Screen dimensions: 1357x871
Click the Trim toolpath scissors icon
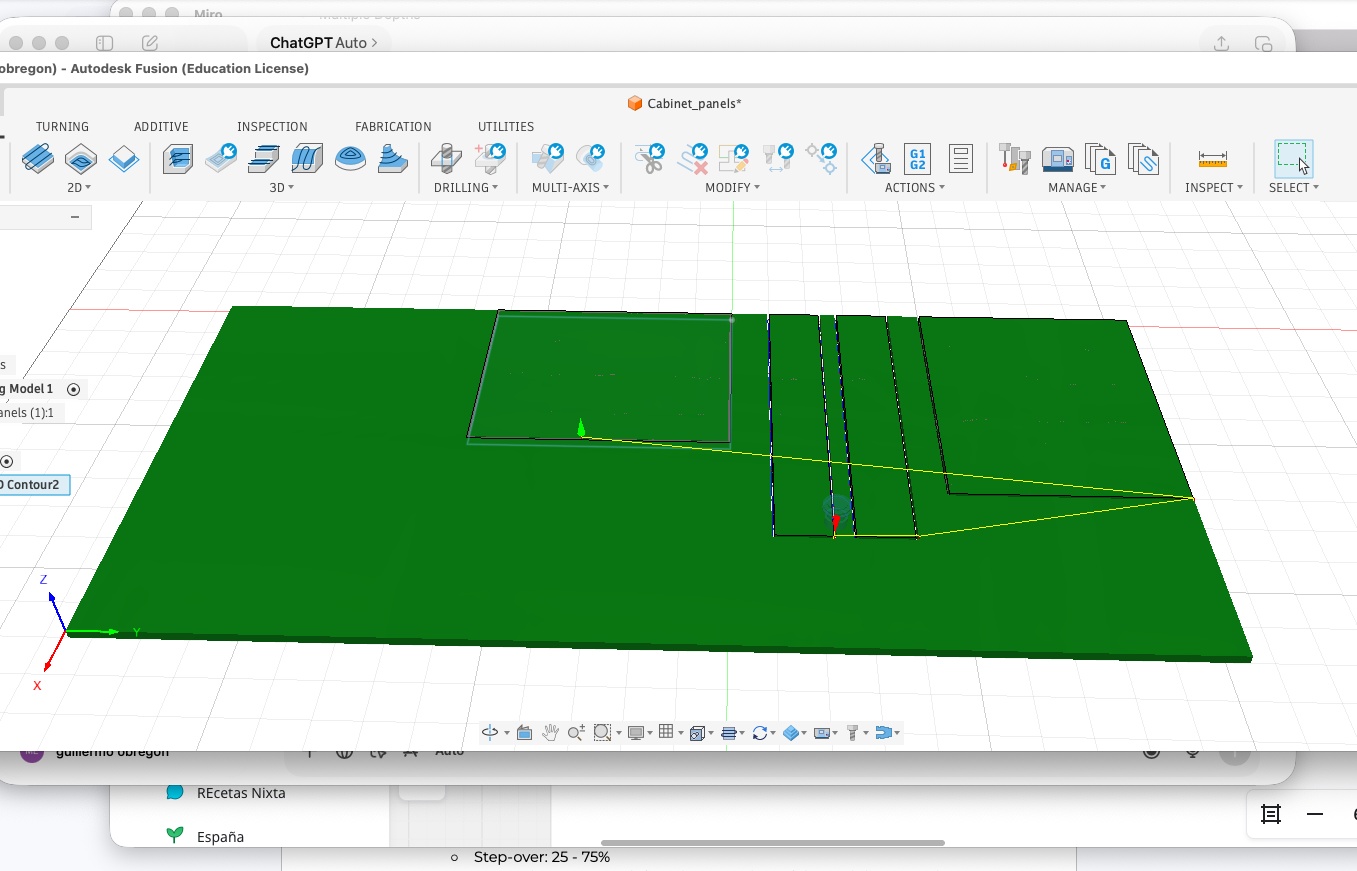650,158
